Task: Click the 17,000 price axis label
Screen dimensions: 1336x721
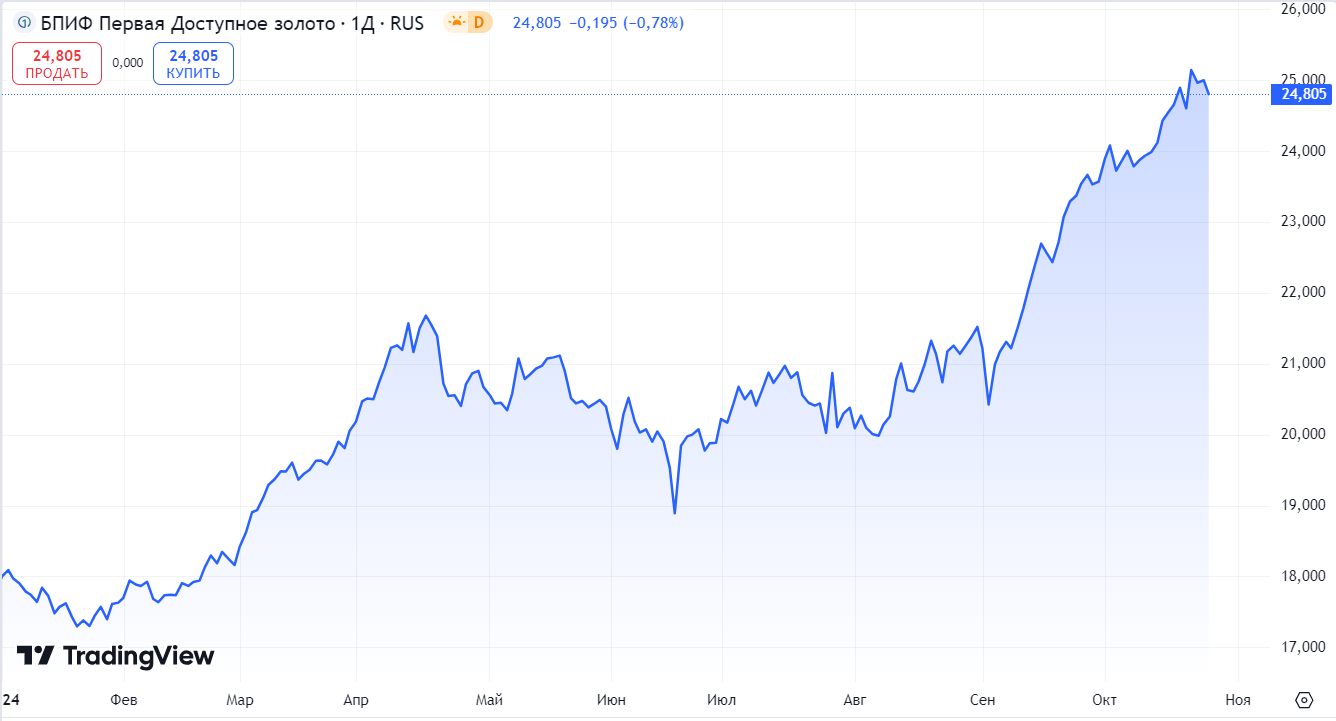Action: click(x=1301, y=647)
